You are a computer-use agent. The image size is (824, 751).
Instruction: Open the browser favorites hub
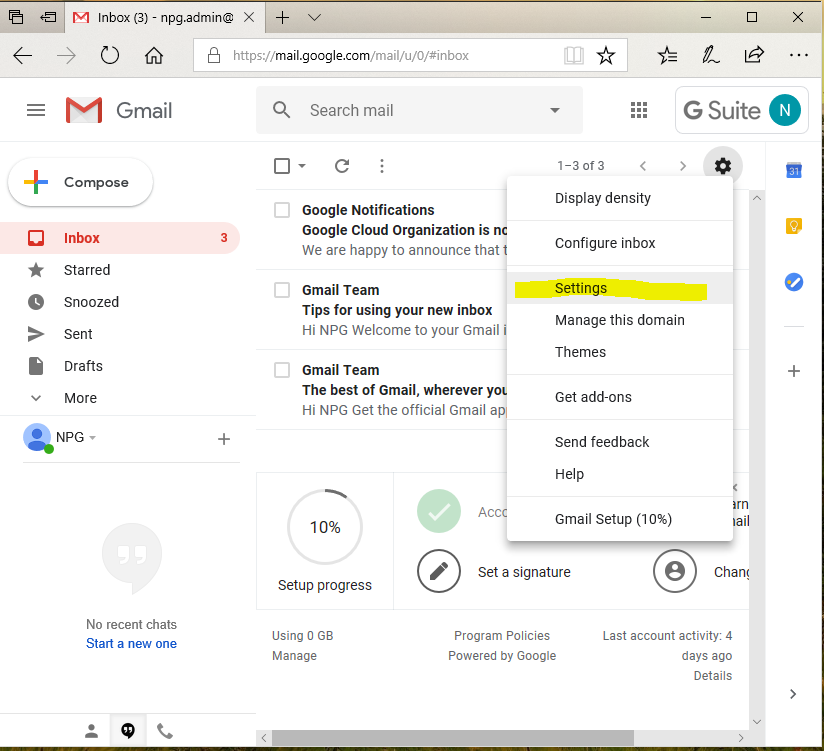click(x=667, y=55)
